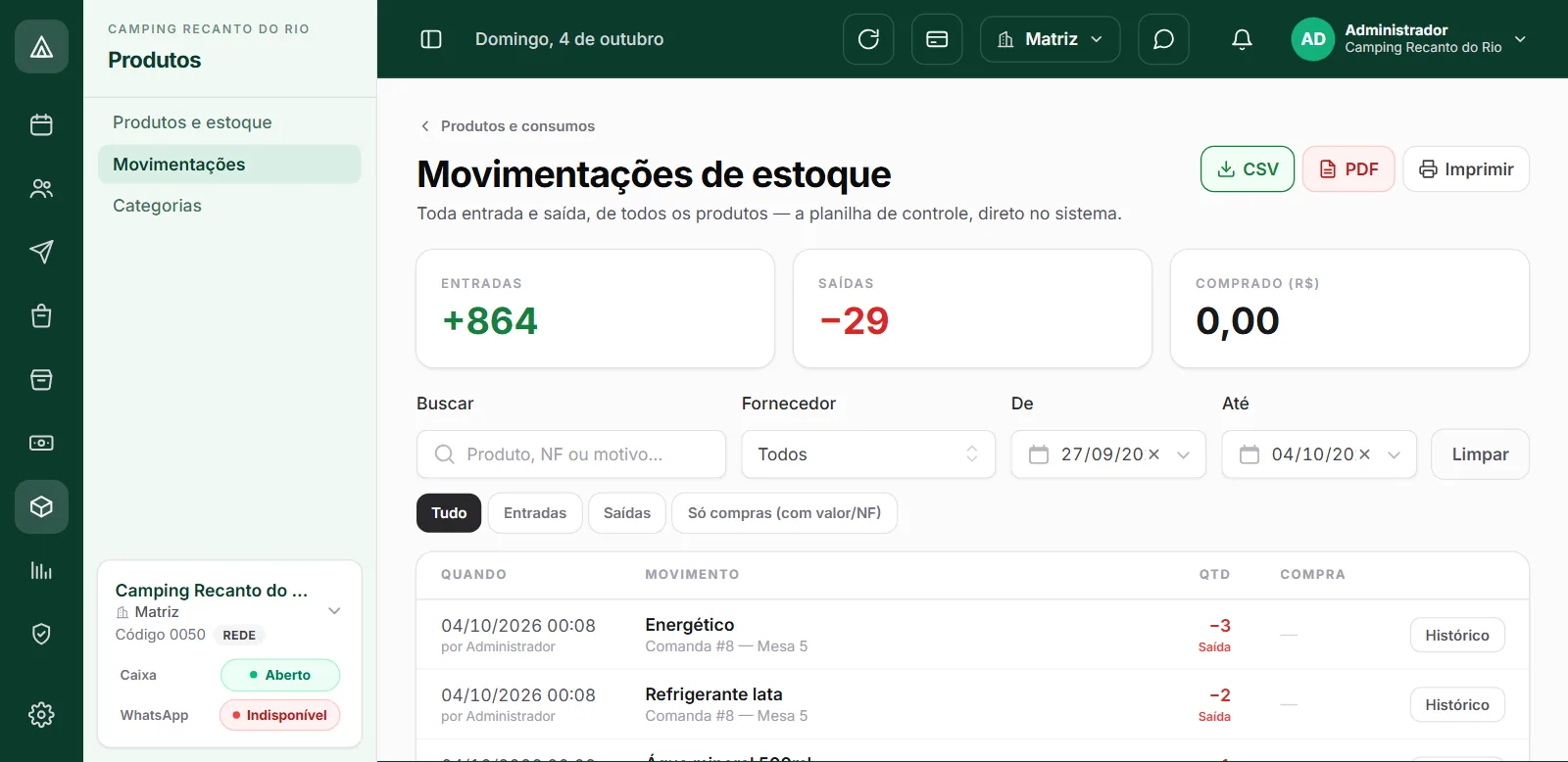The width and height of the screenshot is (1568, 762).
Task: Go back to Produtos e consumos
Action: click(x=508, y=126)
